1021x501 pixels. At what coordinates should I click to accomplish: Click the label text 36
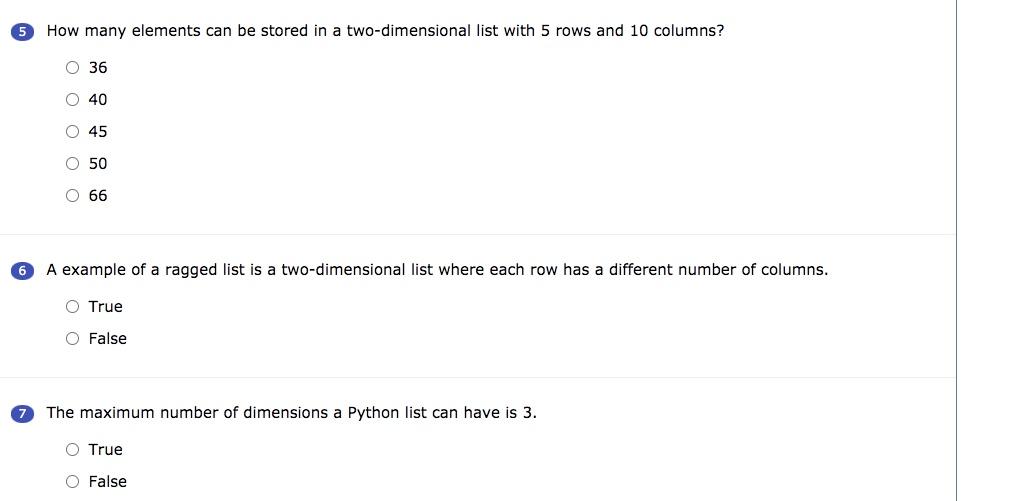98,68
